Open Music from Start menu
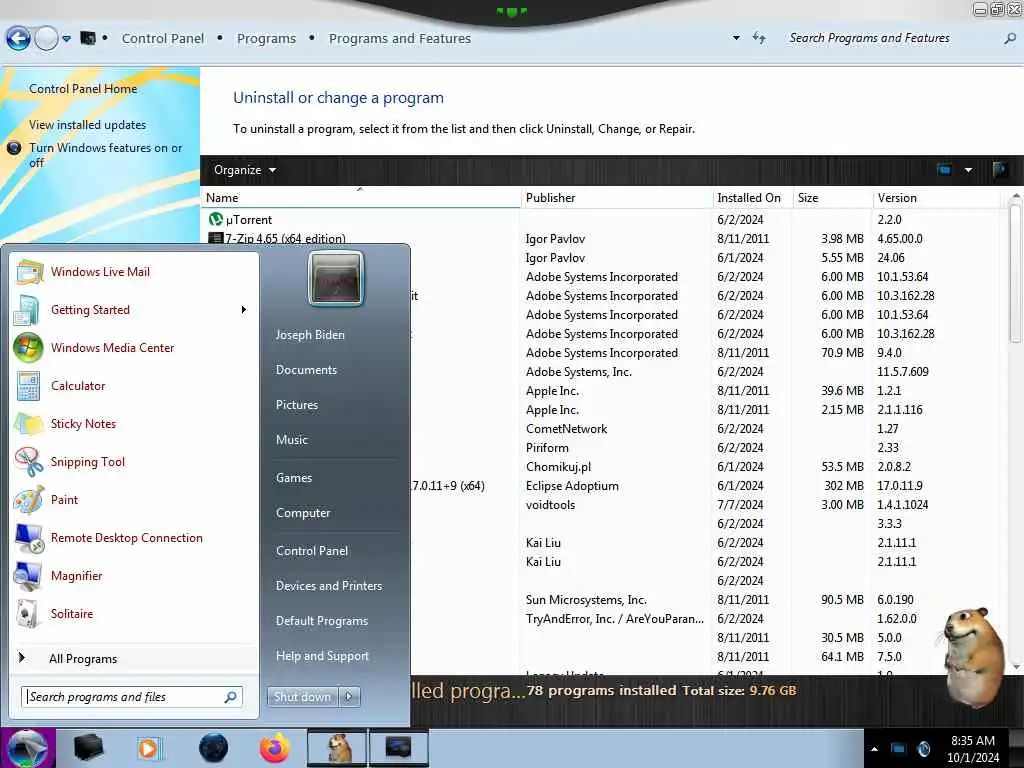The height and width of the screenshot is (768, 1024). (291, 440)
